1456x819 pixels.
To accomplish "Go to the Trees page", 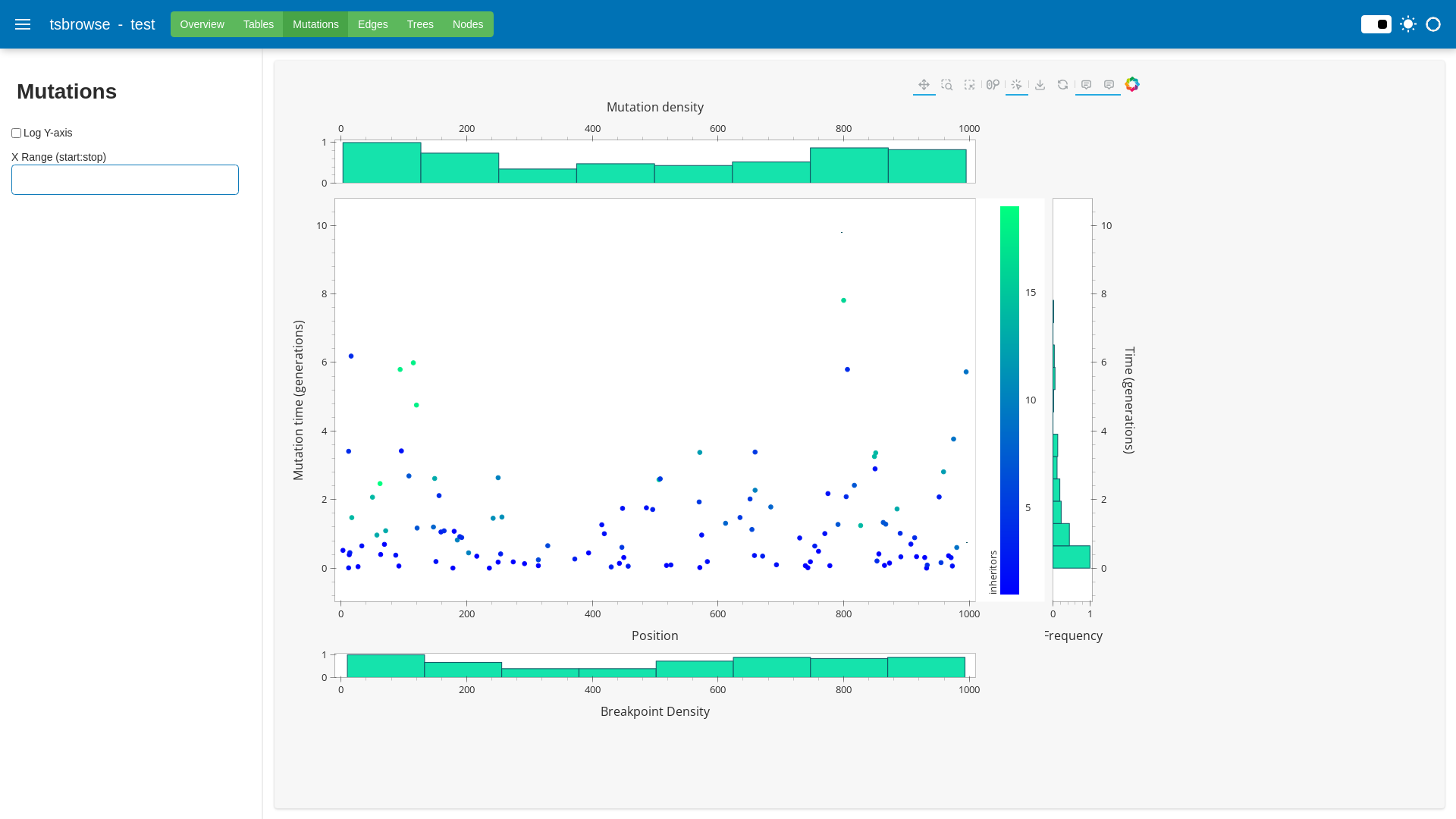I will click(420, 24).
